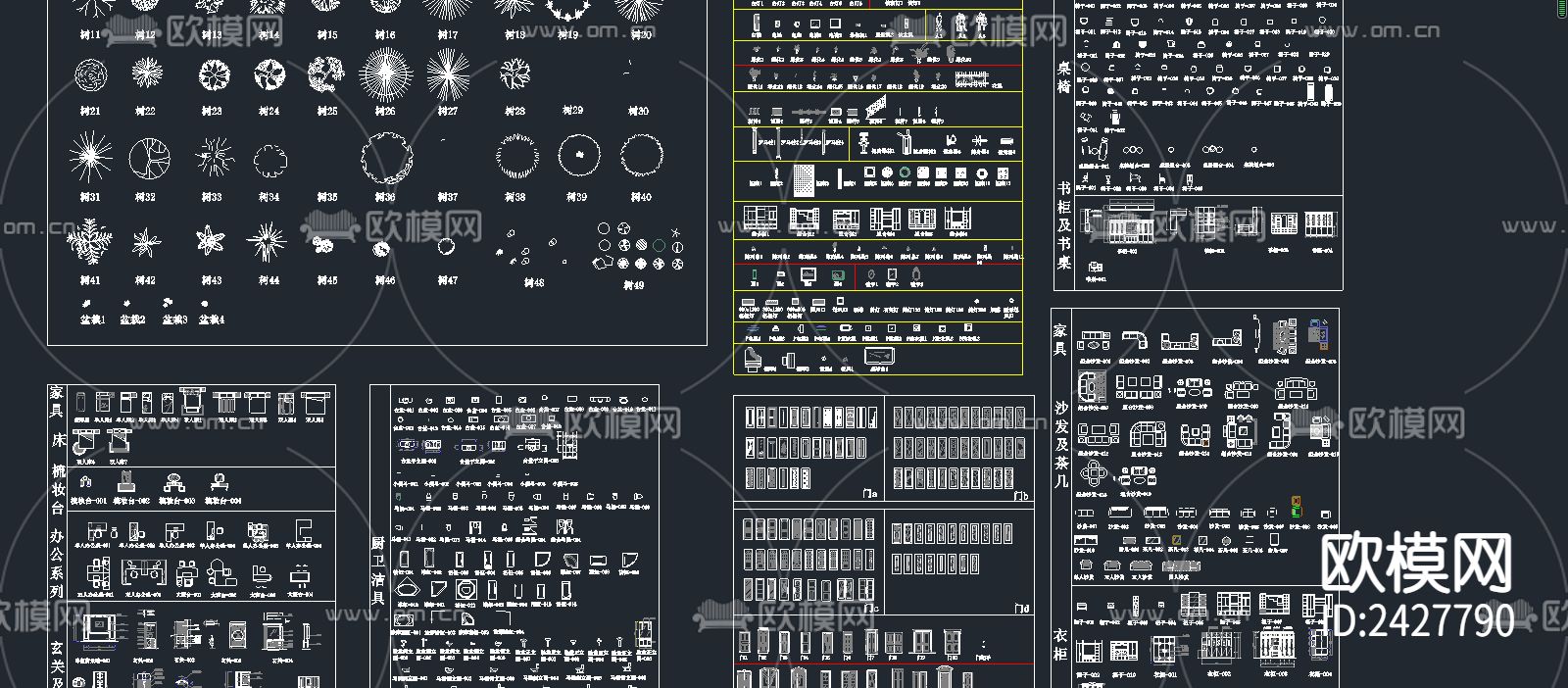
Task: Pick the 树47 small ring shrub
Action: click(x=447, y=247)
